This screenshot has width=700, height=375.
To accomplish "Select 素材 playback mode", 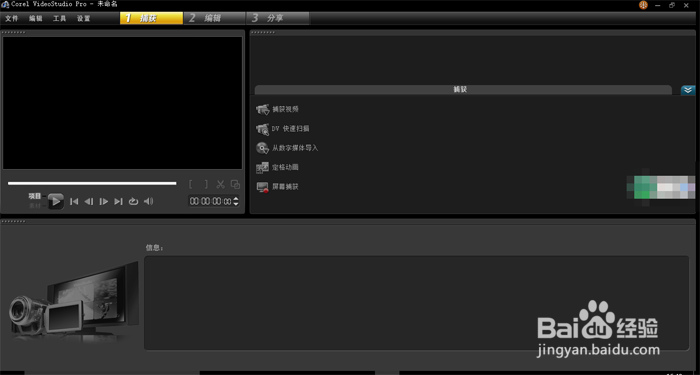I will click(x=35, y=206).
